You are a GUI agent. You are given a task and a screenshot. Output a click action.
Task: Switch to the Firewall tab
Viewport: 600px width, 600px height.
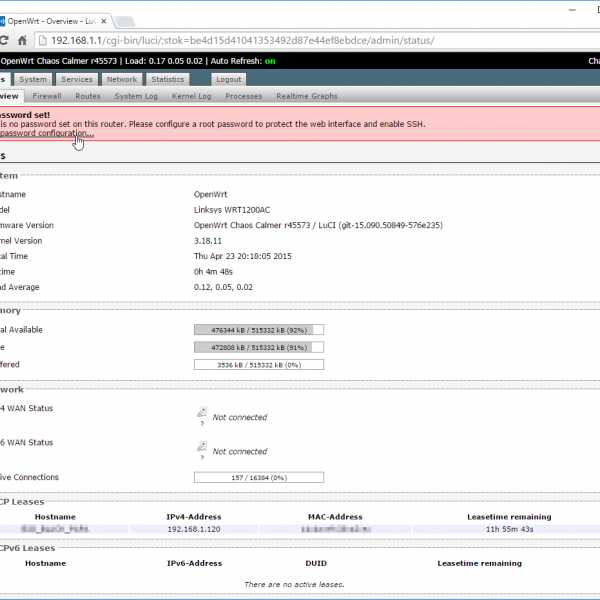(x=47, y=96)
